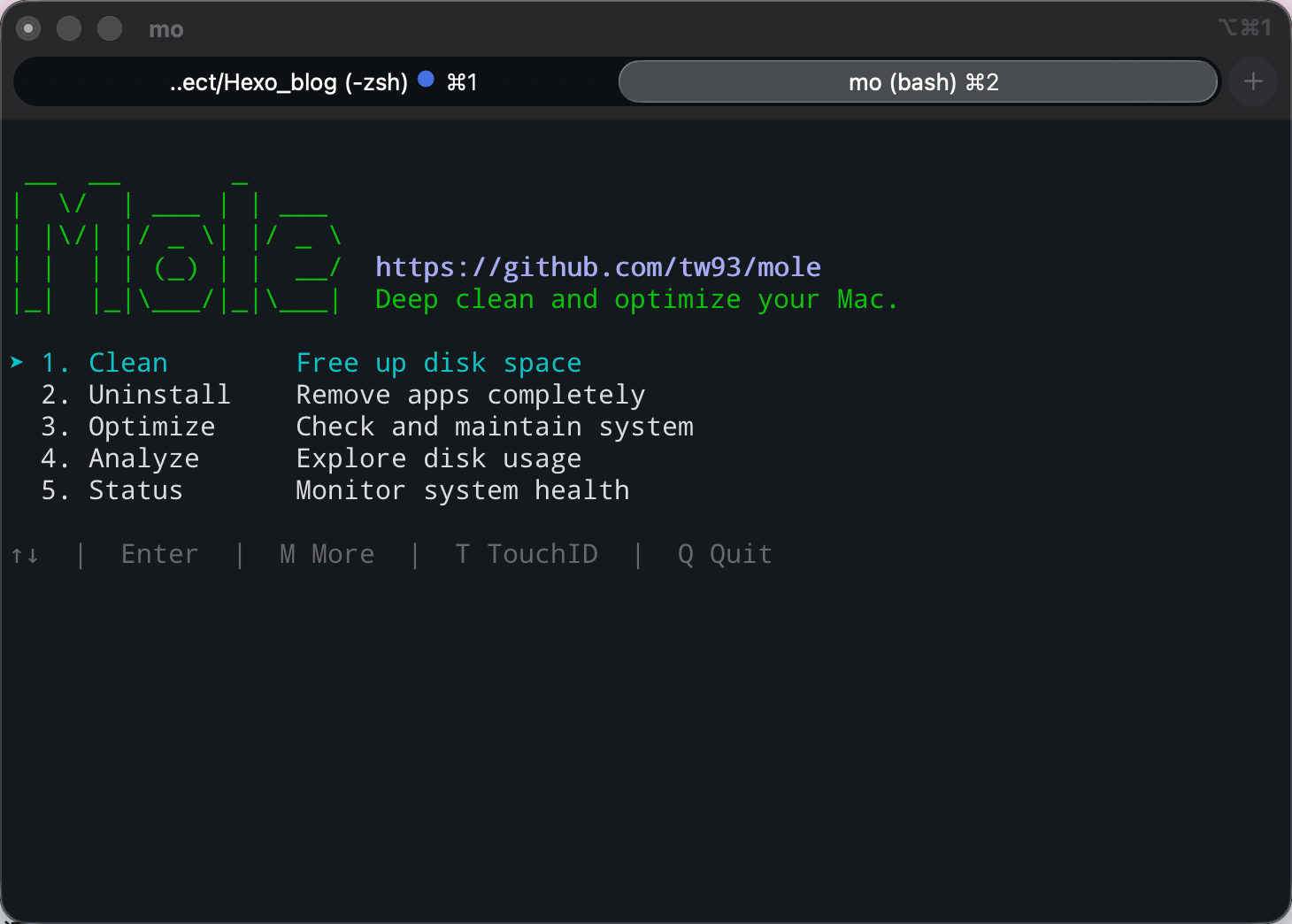
Task: Click the 'Free up disk space' description
Action: [x=439, y=363]
